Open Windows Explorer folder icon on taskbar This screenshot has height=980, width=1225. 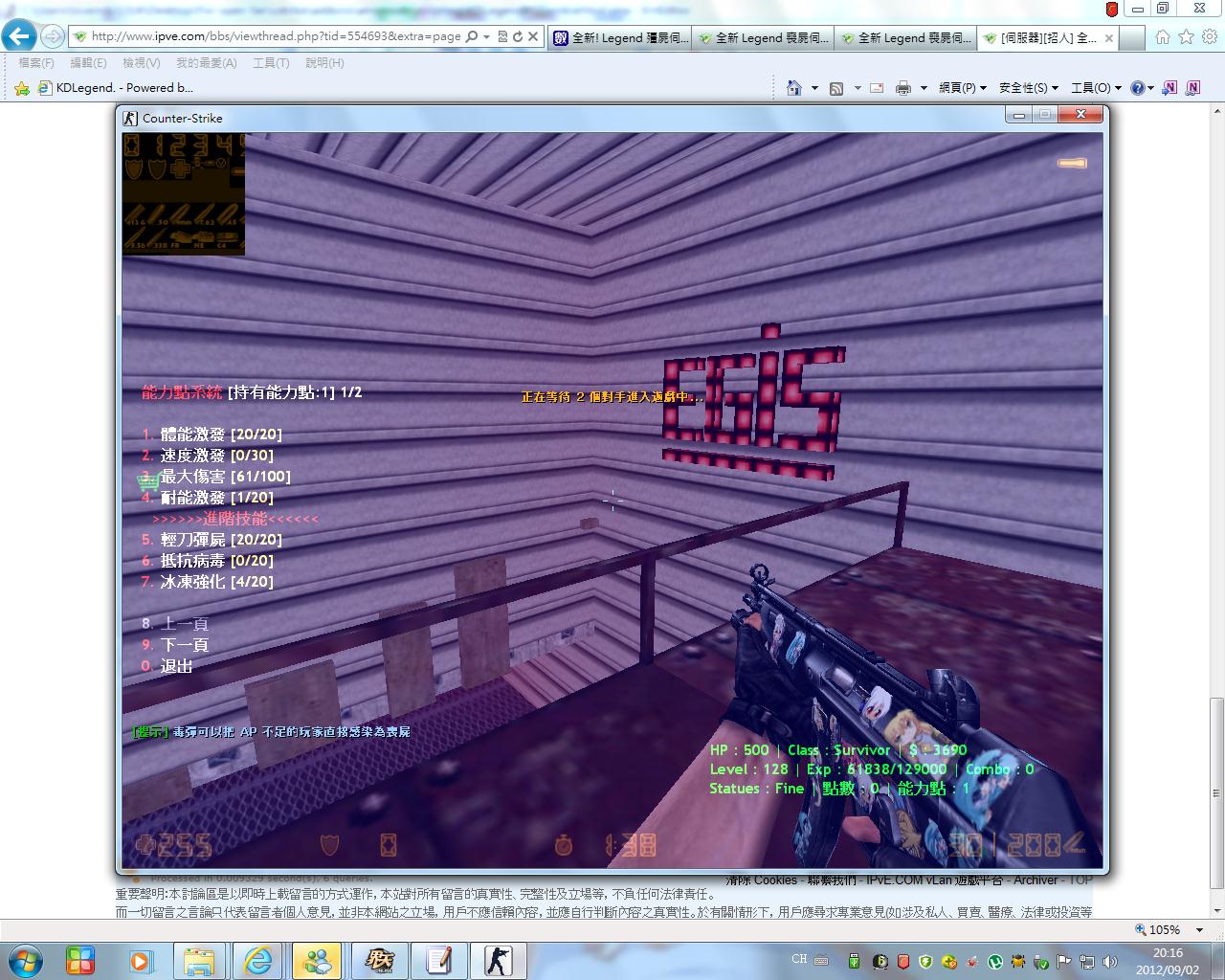(x=199, y=960)
